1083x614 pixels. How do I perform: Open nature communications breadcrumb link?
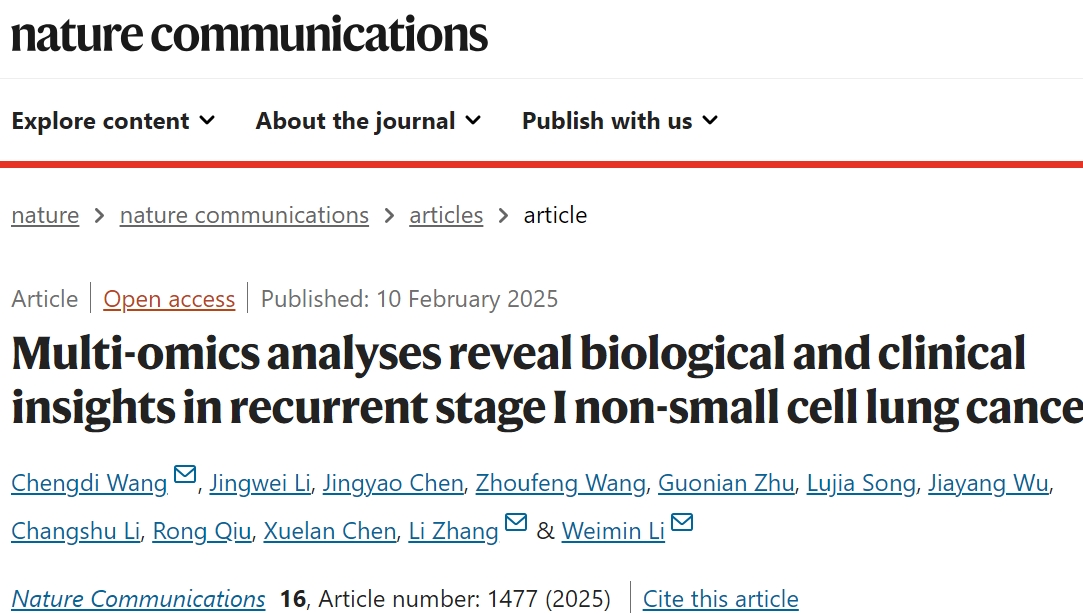(x=244, y=215)
